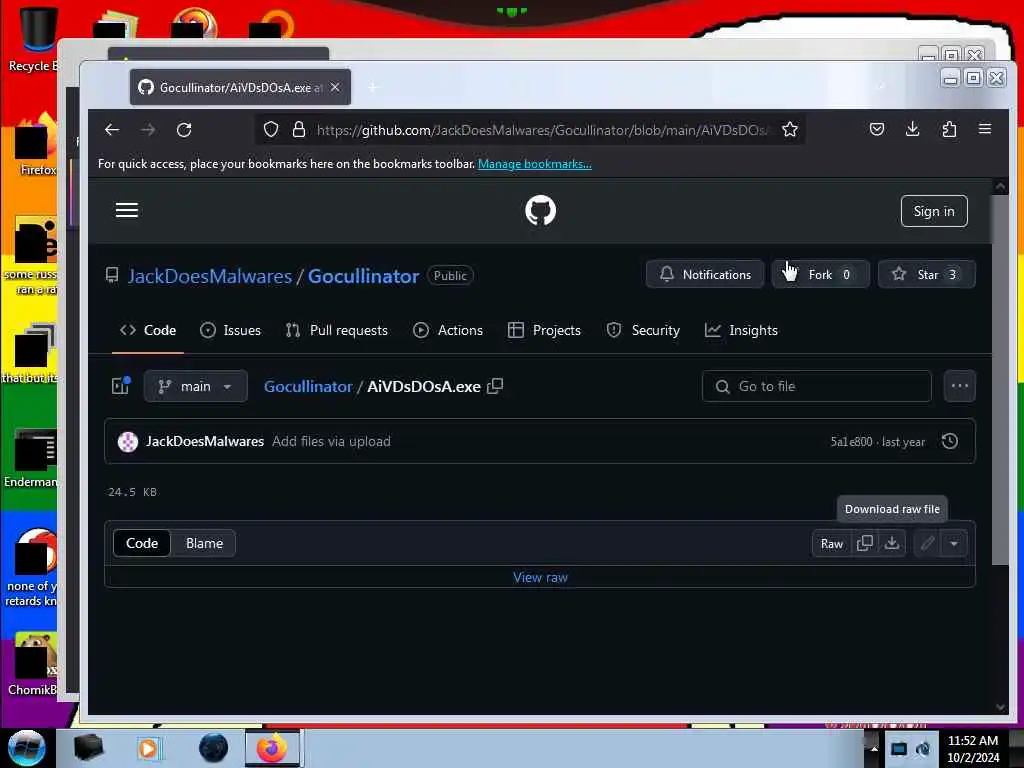The image size is (1024, 768).
Task: Open a new browser tab
Action: click(372, 87)
